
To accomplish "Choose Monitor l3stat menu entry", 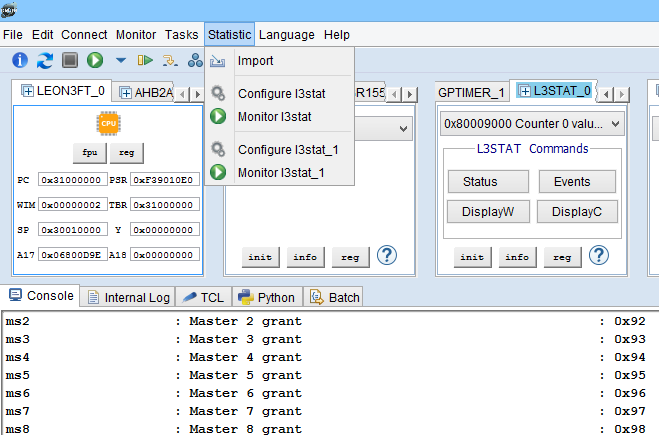I will point(280,116).
